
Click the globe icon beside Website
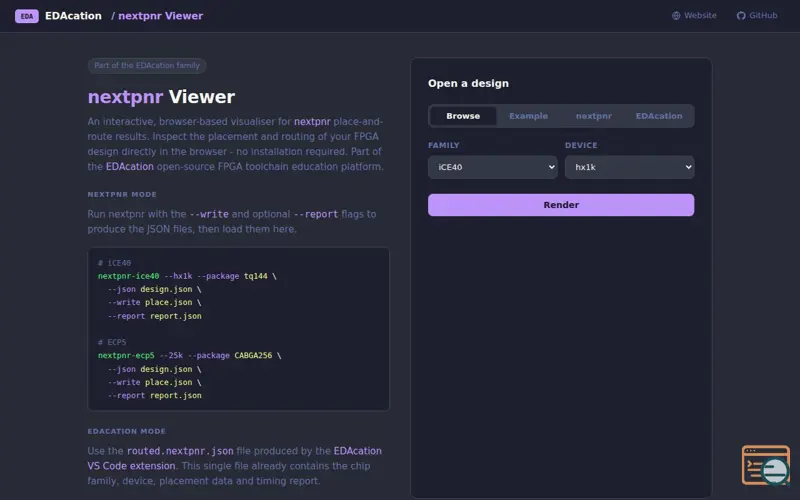point(676,16)
